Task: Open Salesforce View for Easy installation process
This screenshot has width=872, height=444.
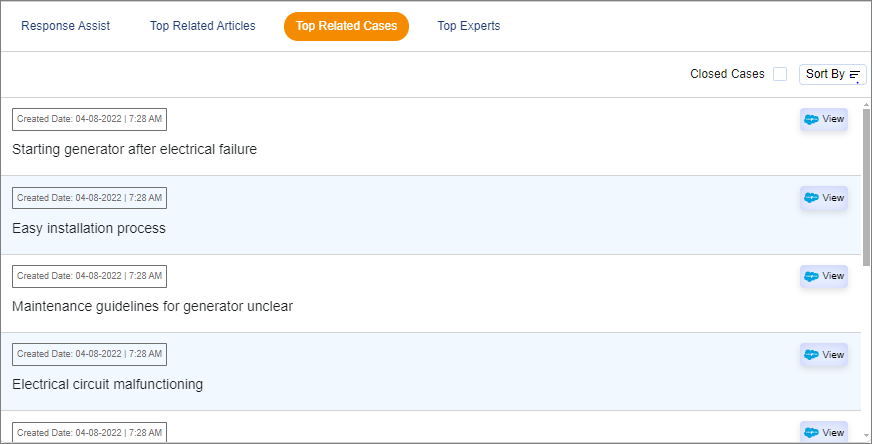Action: (824, 198)
